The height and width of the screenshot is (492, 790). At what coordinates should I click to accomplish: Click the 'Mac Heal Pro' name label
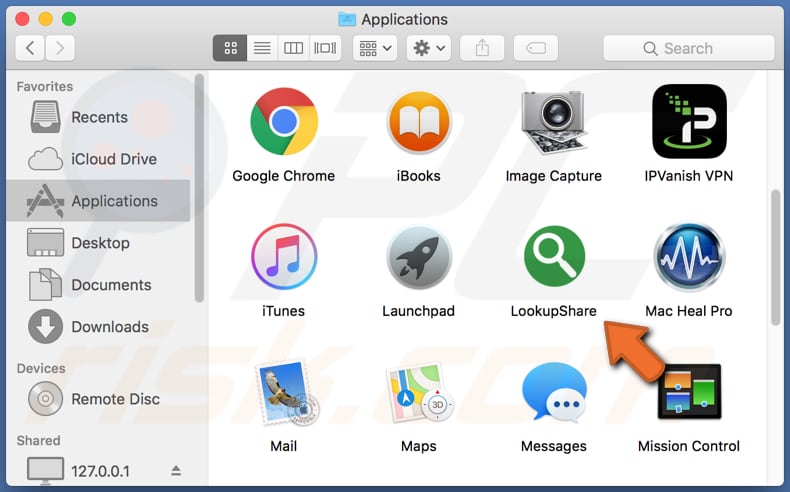(x=689, y=311)
